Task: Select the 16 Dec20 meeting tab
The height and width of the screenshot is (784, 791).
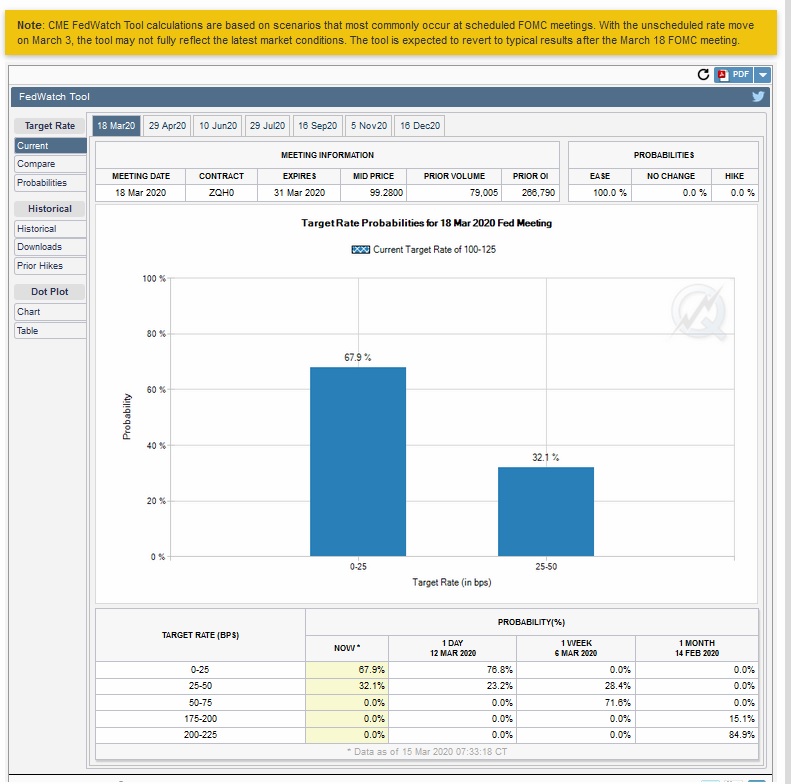Action: click(420, 126)
